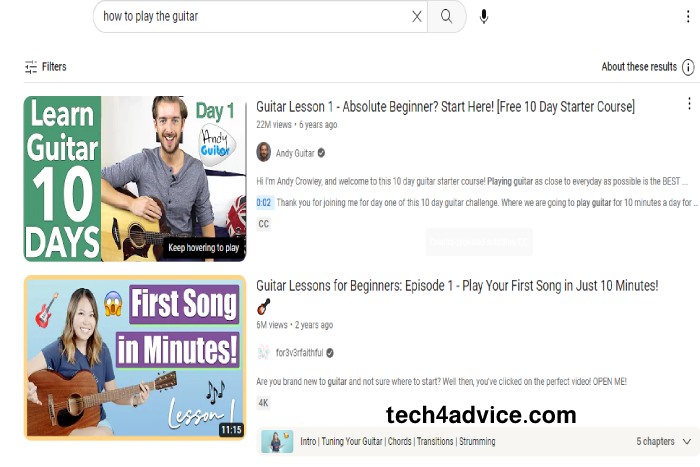The image size is (700, 467).
Task: Clear the search box with the X icon
Action: (x=417, y=17)
